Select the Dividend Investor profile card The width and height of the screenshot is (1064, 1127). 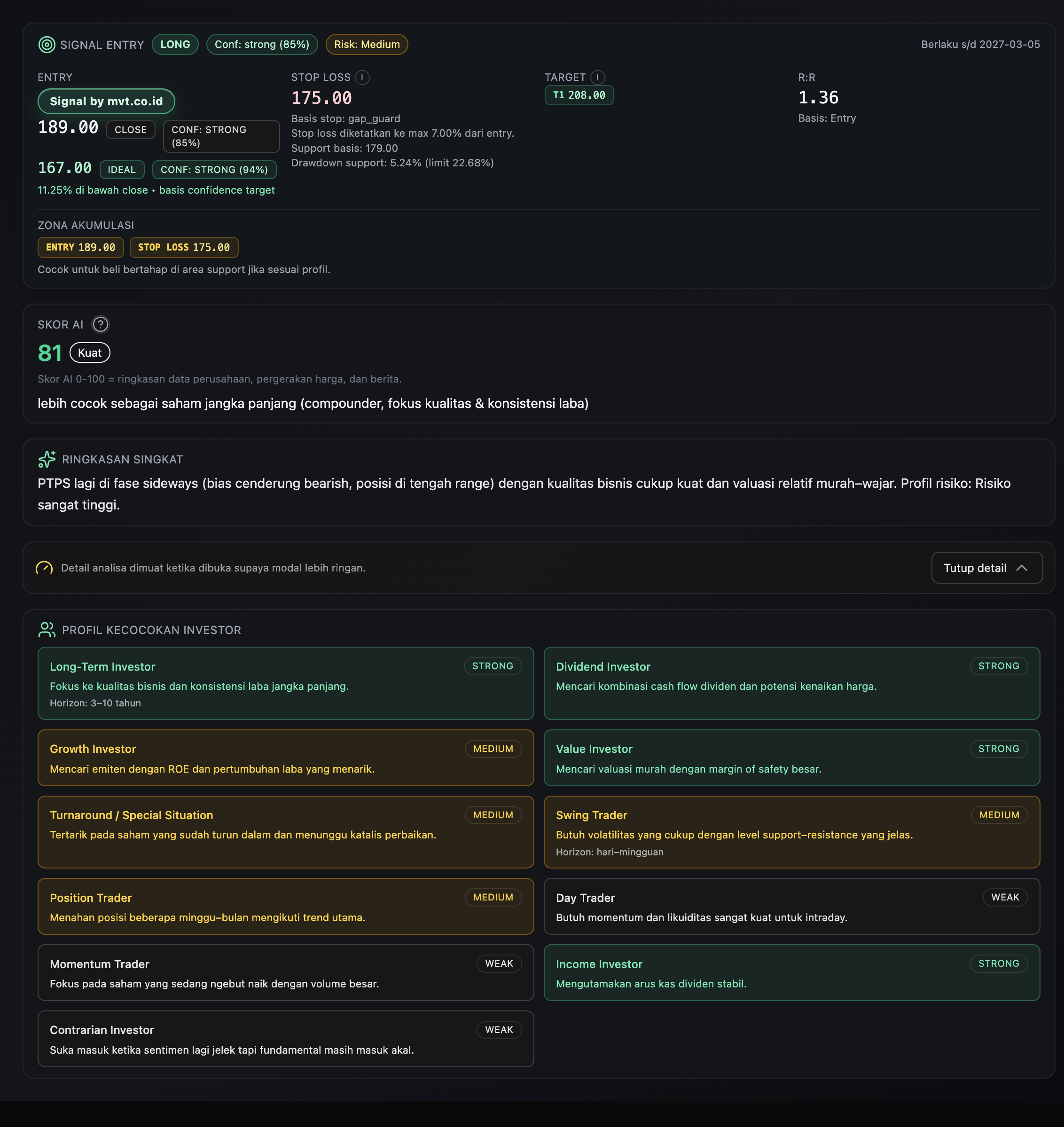coord(791,683)
